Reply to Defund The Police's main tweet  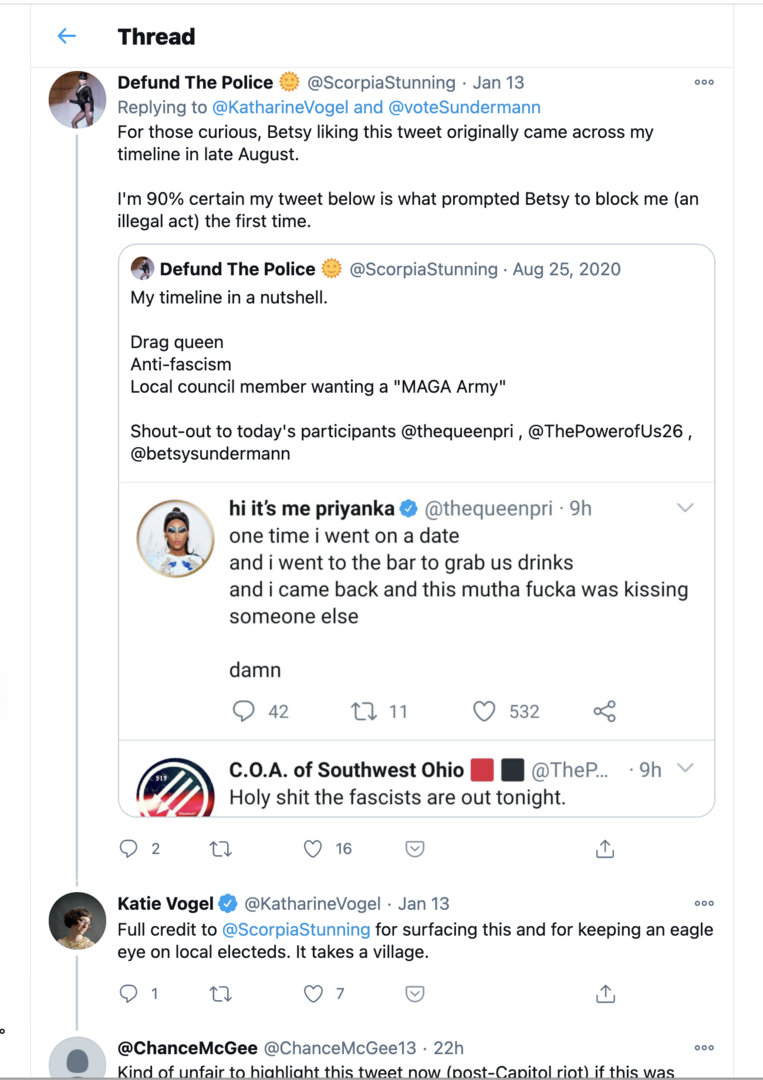pos(129,849)
